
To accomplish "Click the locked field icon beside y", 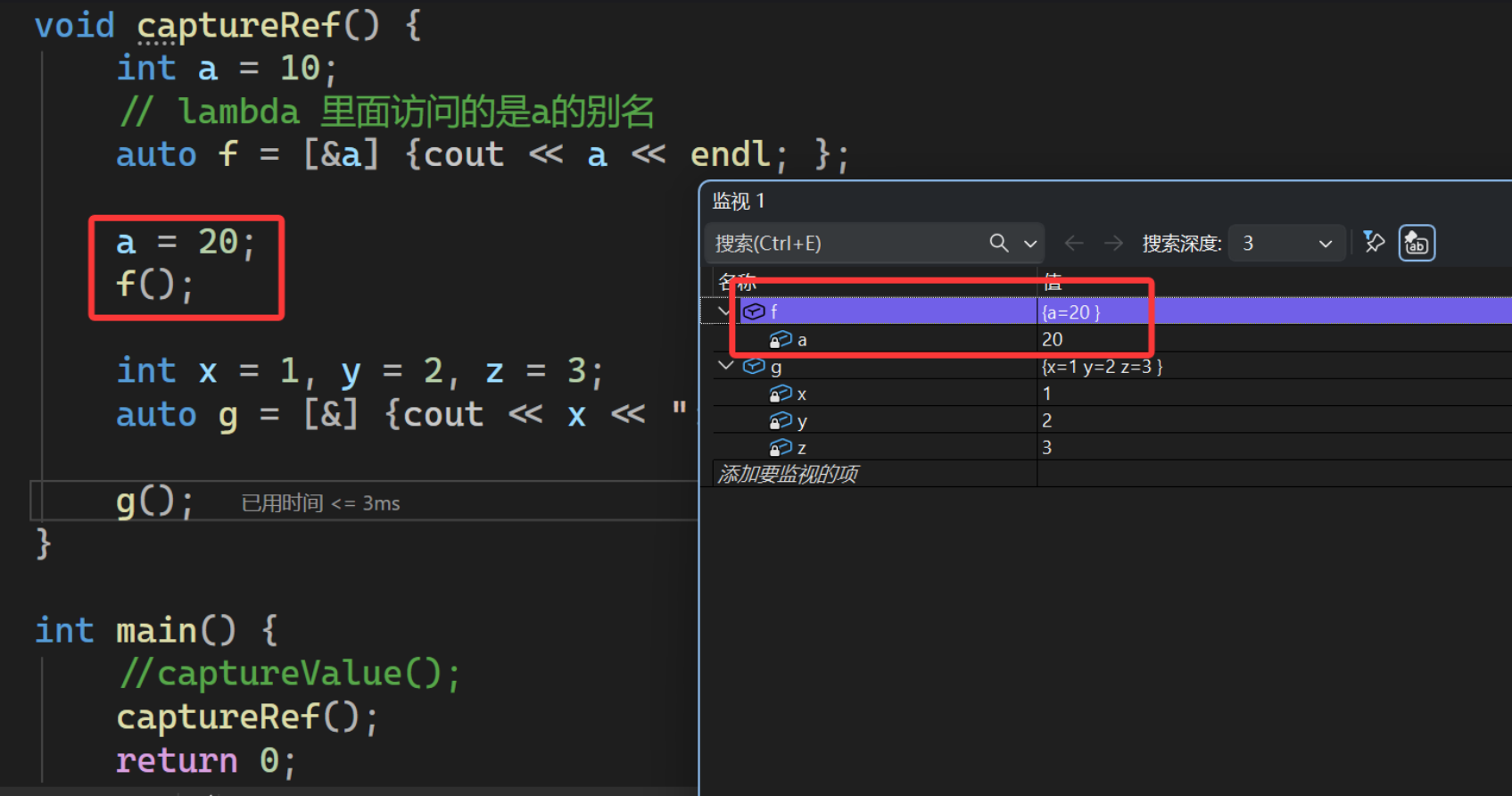I will point(781,420).
